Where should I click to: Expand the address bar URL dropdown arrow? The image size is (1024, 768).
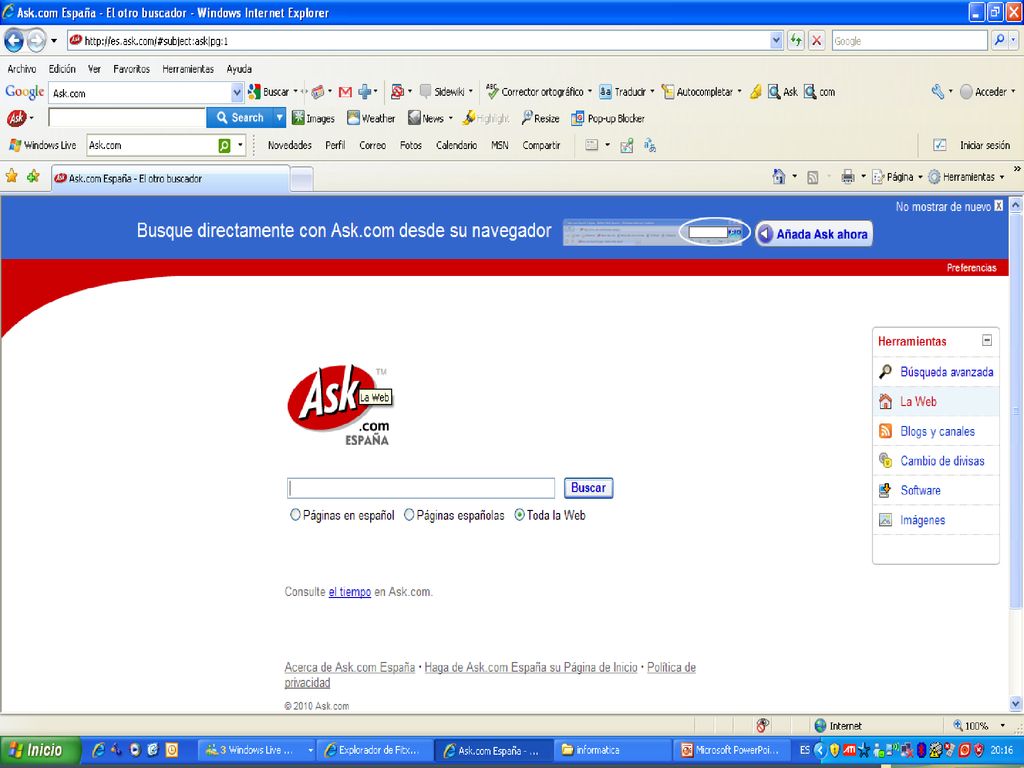(776, 40)
